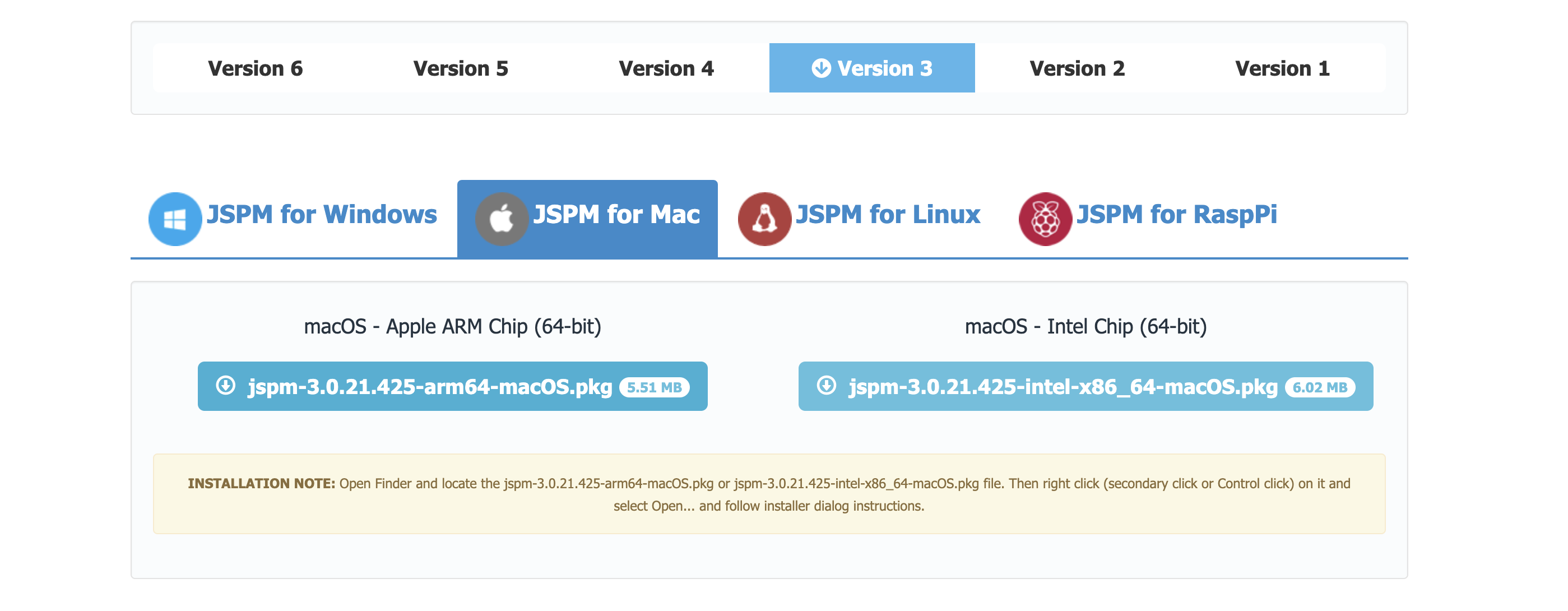Click the 5.51 MB size badge

[x=655, y=388]
